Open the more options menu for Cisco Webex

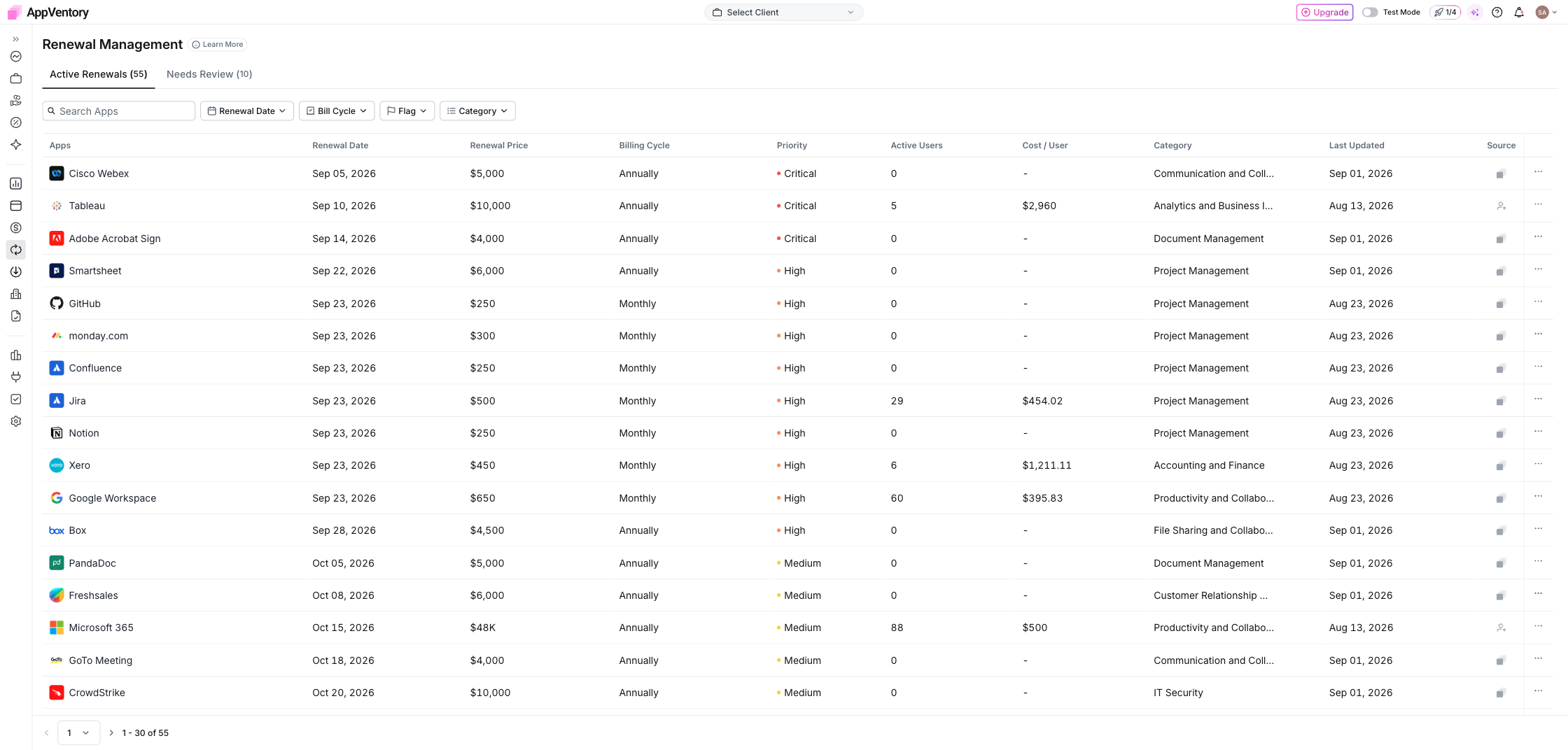pos(1538,171)
